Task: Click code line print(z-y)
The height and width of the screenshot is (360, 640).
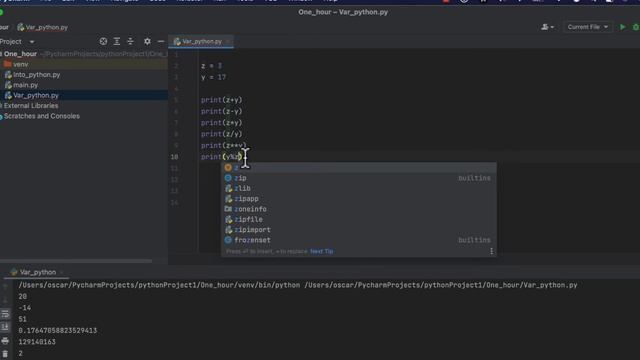Action: point(221,111)
